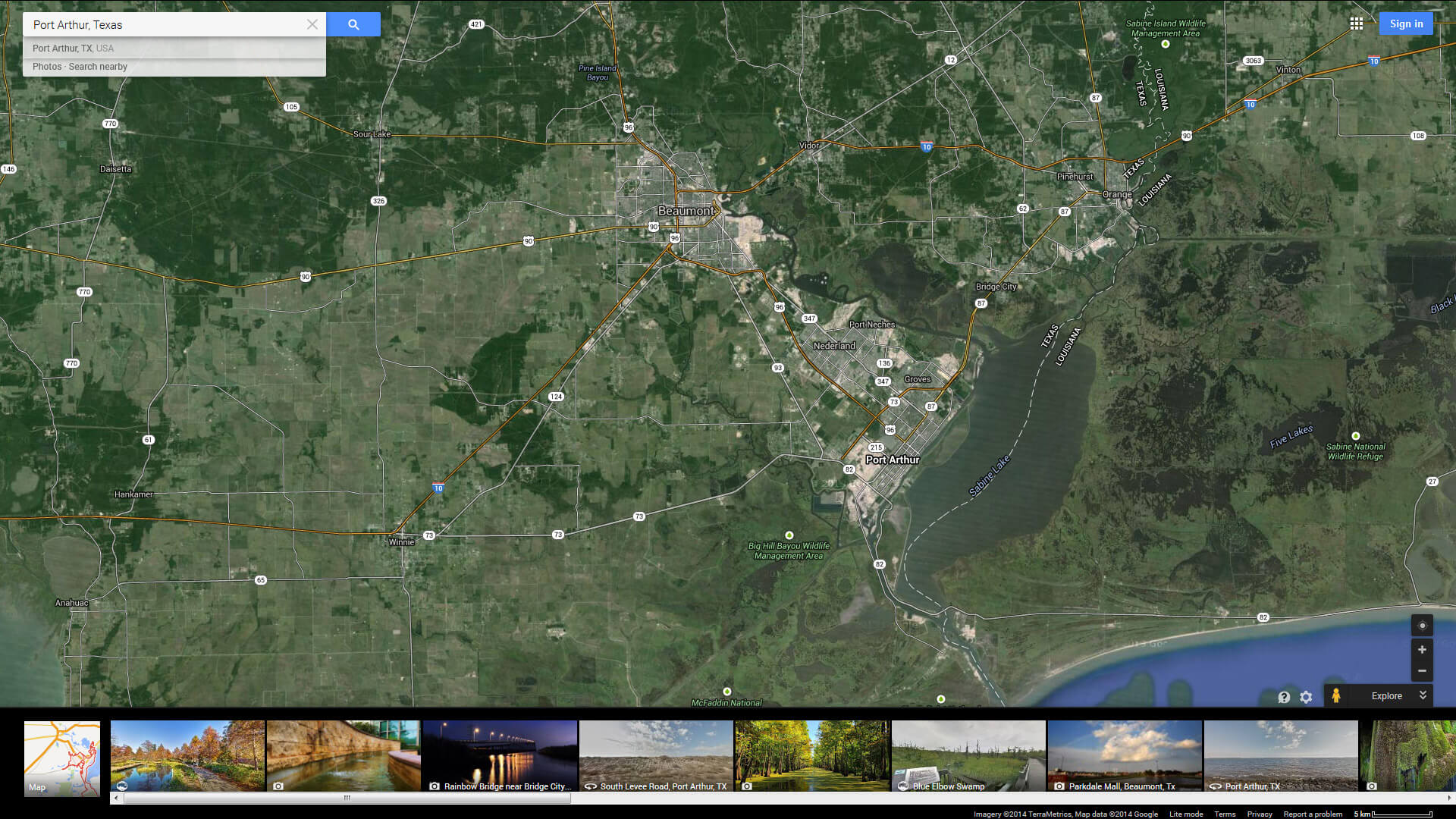
Task: Select Photos search nearby option
Action: click(x=80, y=66)
